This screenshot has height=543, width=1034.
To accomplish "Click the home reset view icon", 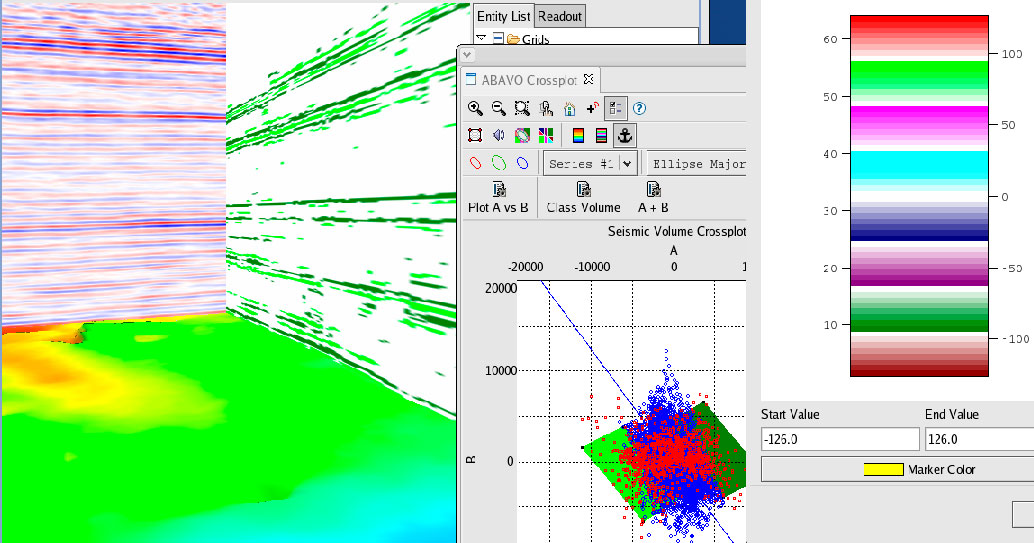I will click(x=569, y=109).
